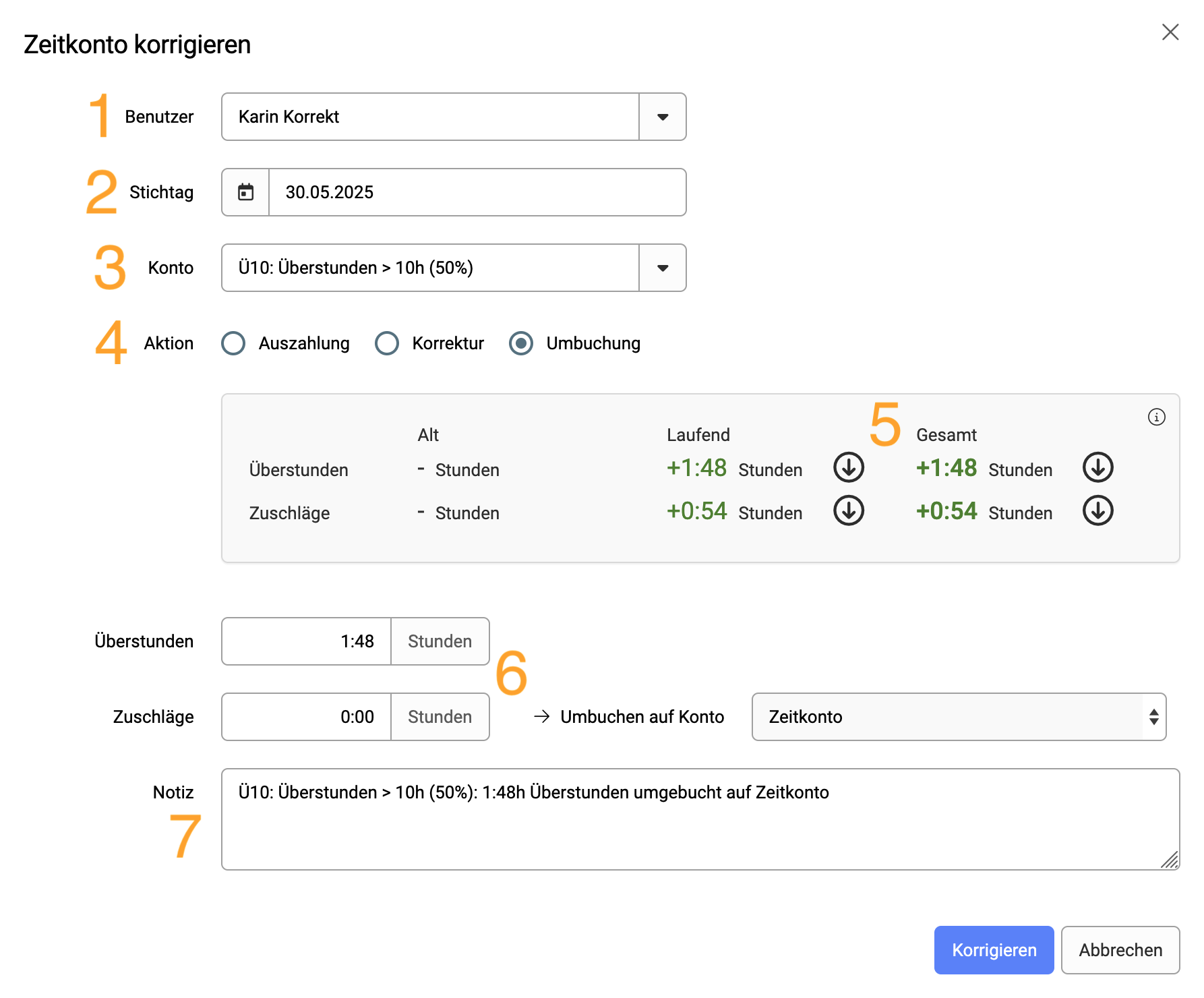Image resolution: width=1204 pixels, height=998 pixels.
Task: Click the Karin Korrekt user field
Action: (x=430, y=117)
